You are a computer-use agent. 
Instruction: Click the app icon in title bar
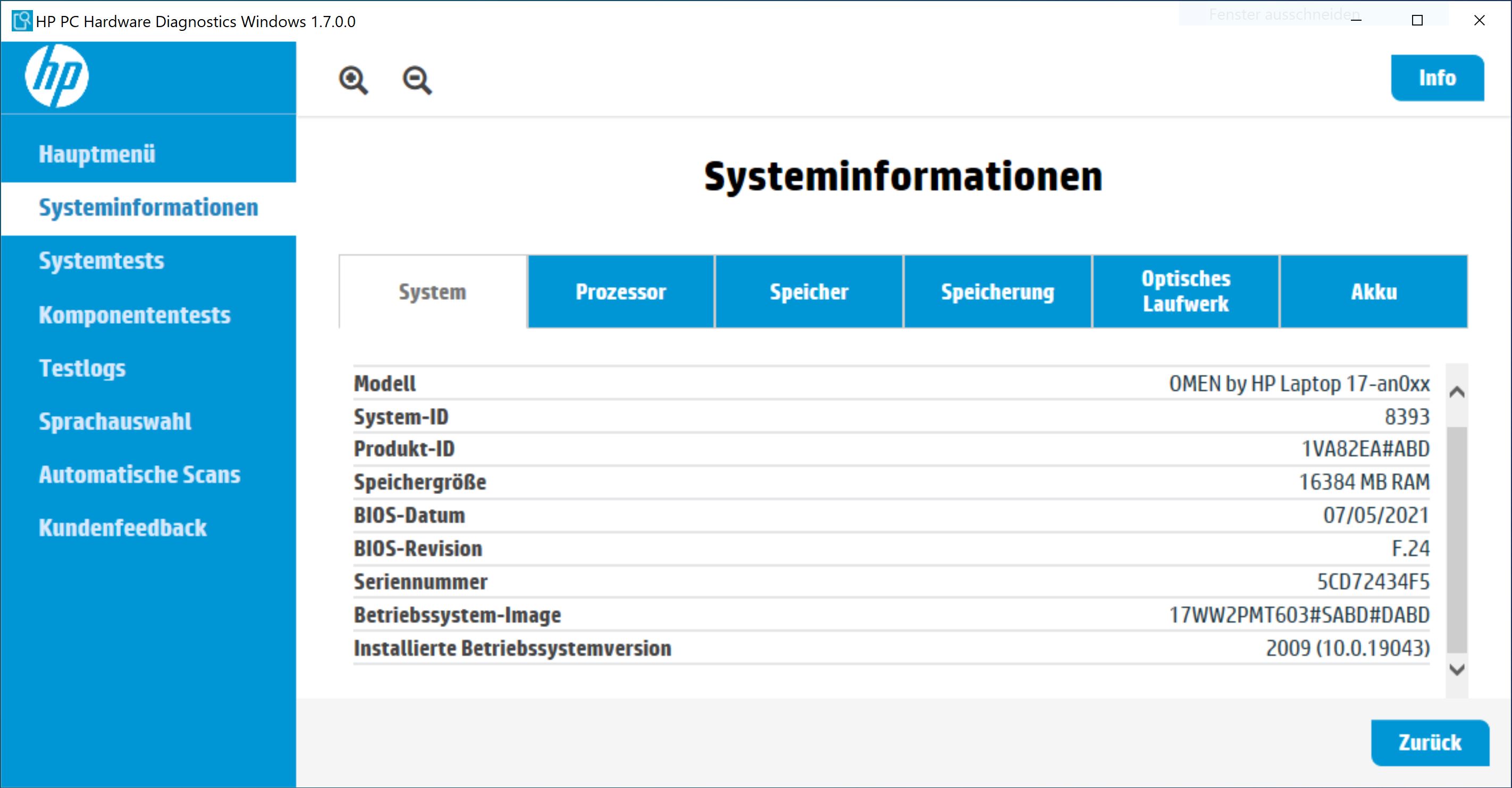coord(21,21)
